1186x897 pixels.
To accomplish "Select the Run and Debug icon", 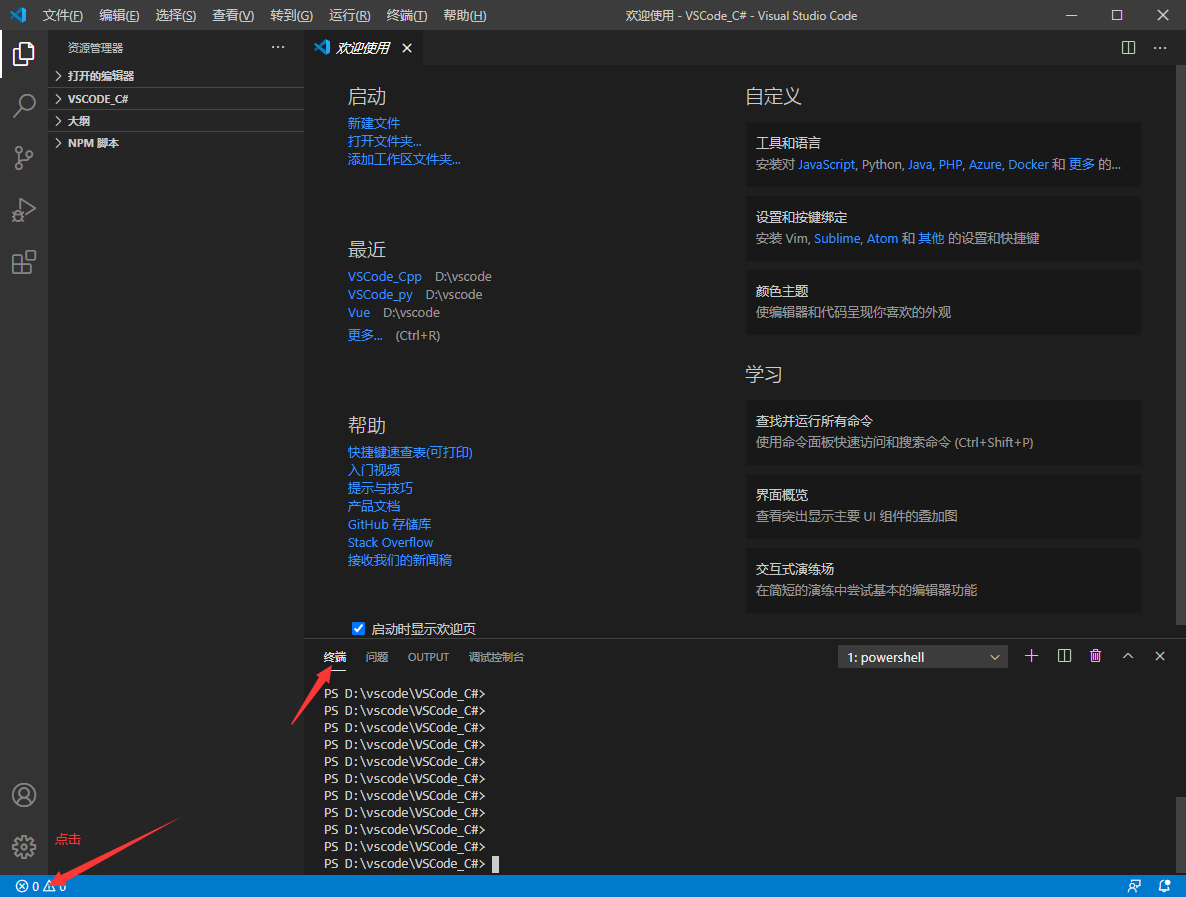I will 23,210.
